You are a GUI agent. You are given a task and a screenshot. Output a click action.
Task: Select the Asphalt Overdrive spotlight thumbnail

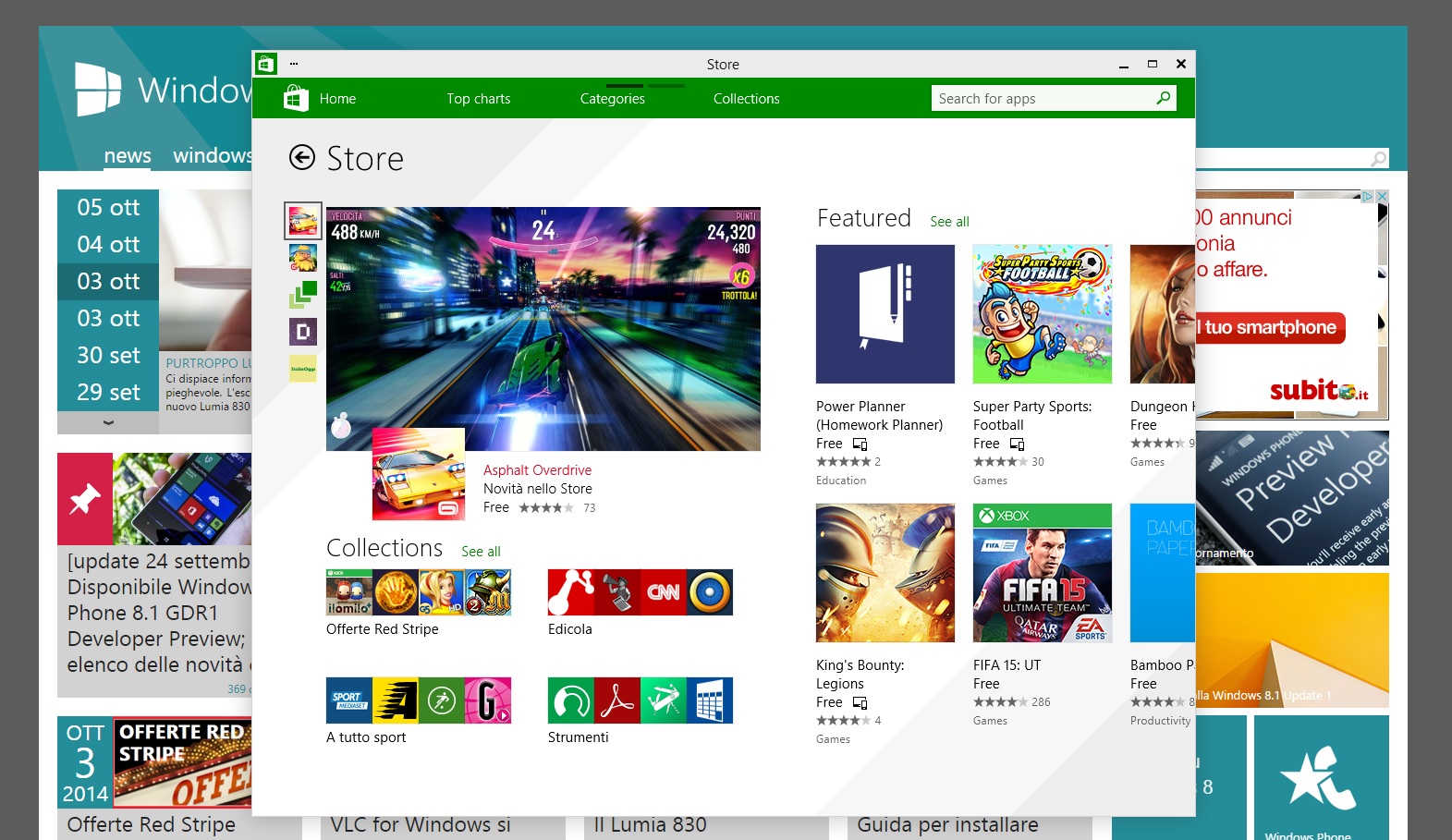pos(303,221)
